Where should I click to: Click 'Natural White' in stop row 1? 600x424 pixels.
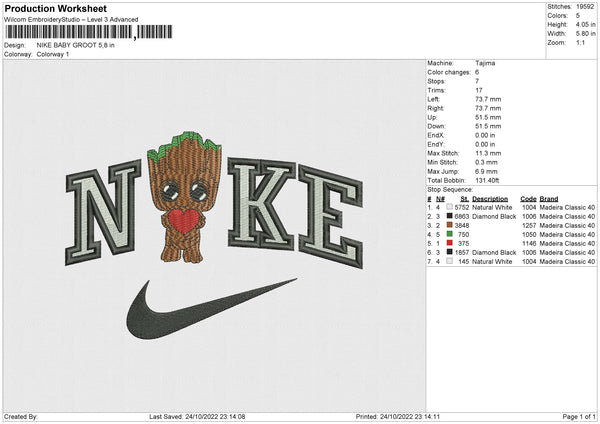492,207
